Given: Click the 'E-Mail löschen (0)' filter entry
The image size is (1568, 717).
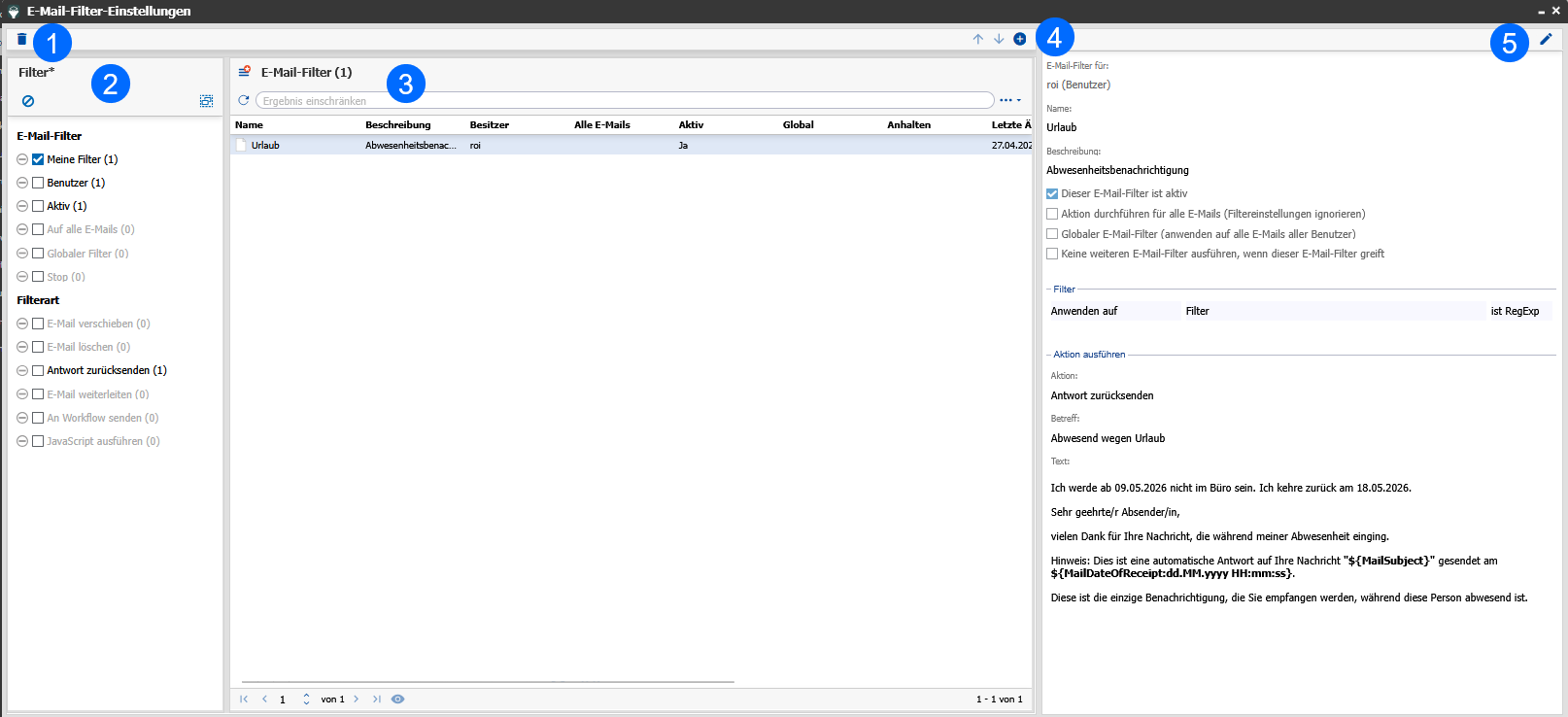Looking at the screenshot, I should pyautogui.click(x=88, y=347).
